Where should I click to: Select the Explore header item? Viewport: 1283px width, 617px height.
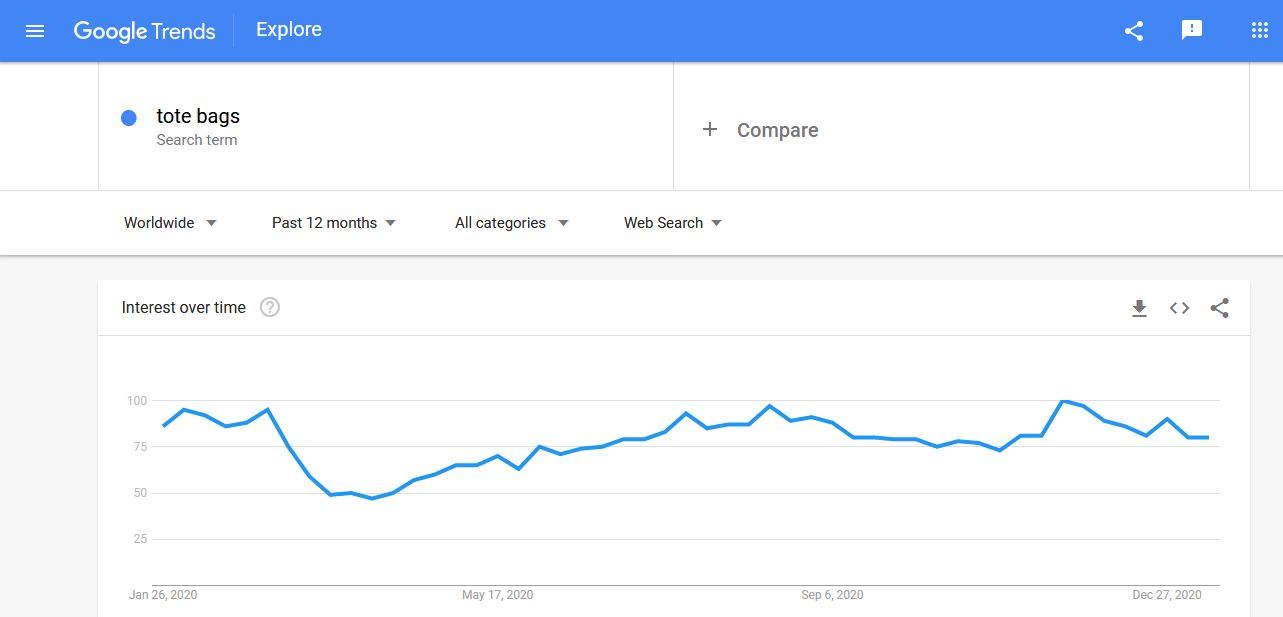pyautogui.click(x=289, y=29)
